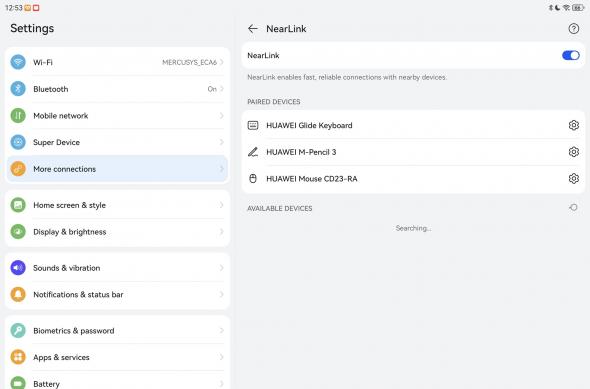The image size is (590, 389).
Task: Turn off the NearLink switch
Action: [x=570, y=55]
